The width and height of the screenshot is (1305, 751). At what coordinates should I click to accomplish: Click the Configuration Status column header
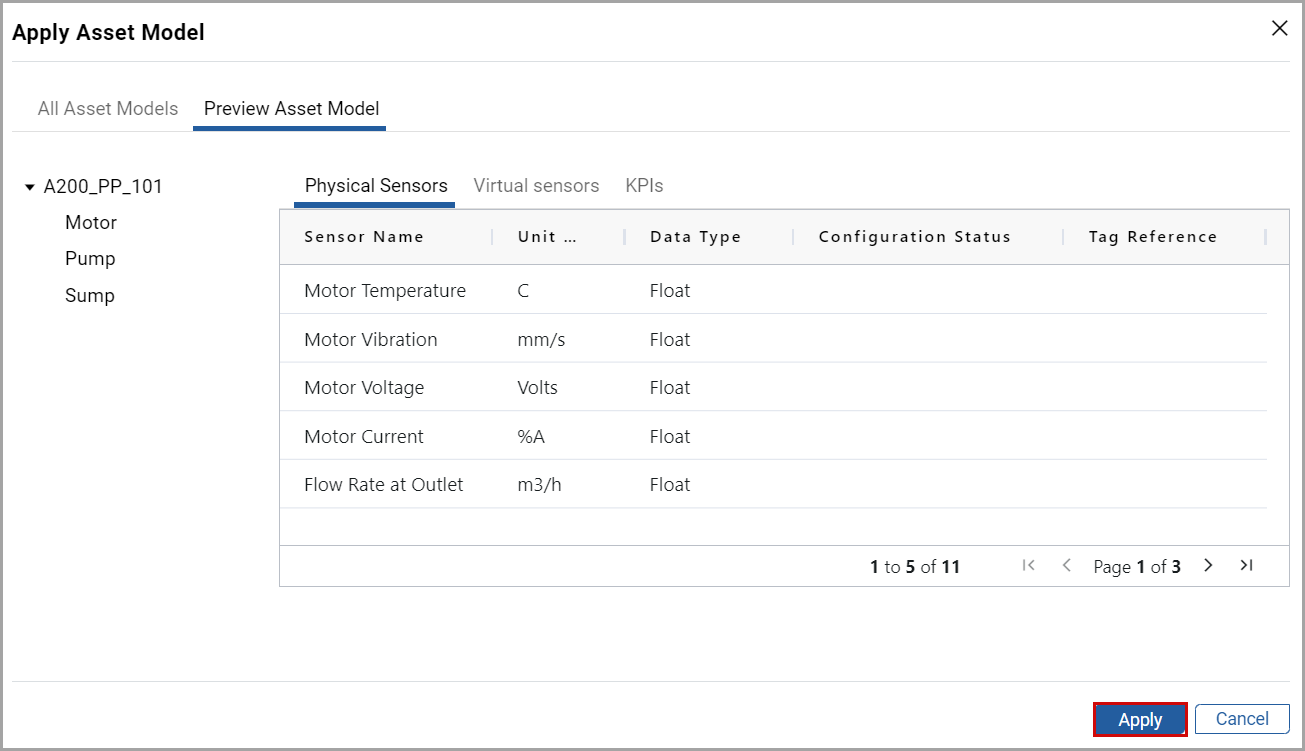(914, 237)
